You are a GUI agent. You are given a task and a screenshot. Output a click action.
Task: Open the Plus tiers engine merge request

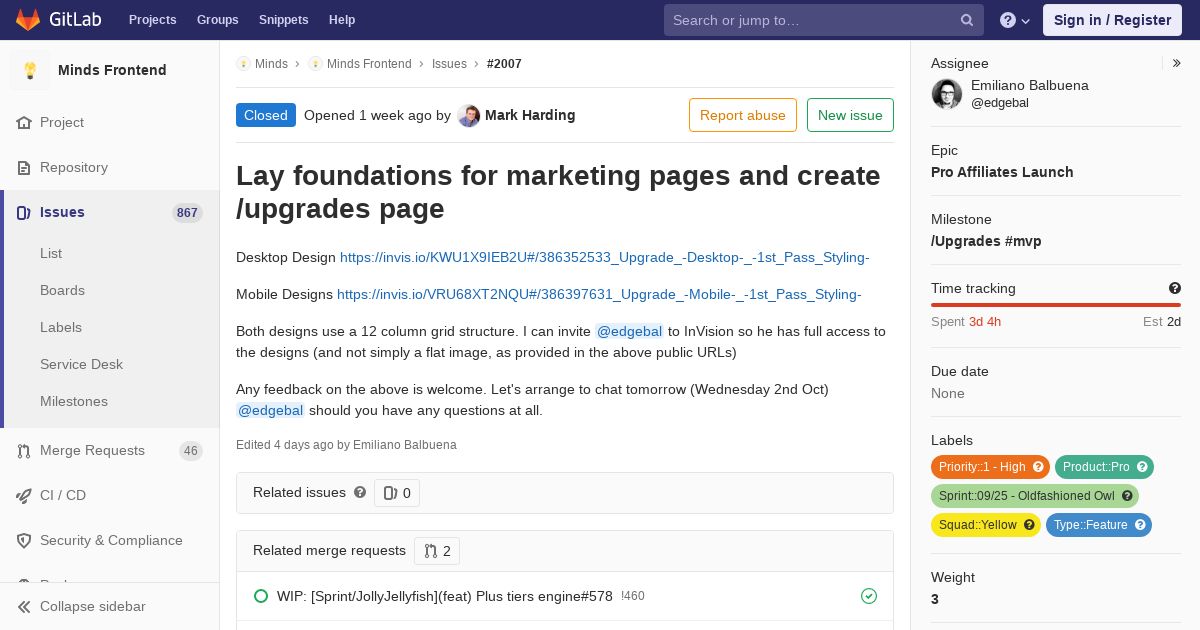tap(444, 596)
